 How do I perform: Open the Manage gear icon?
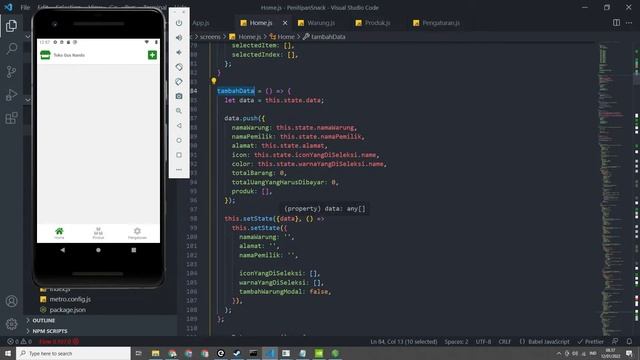[11, 324]
